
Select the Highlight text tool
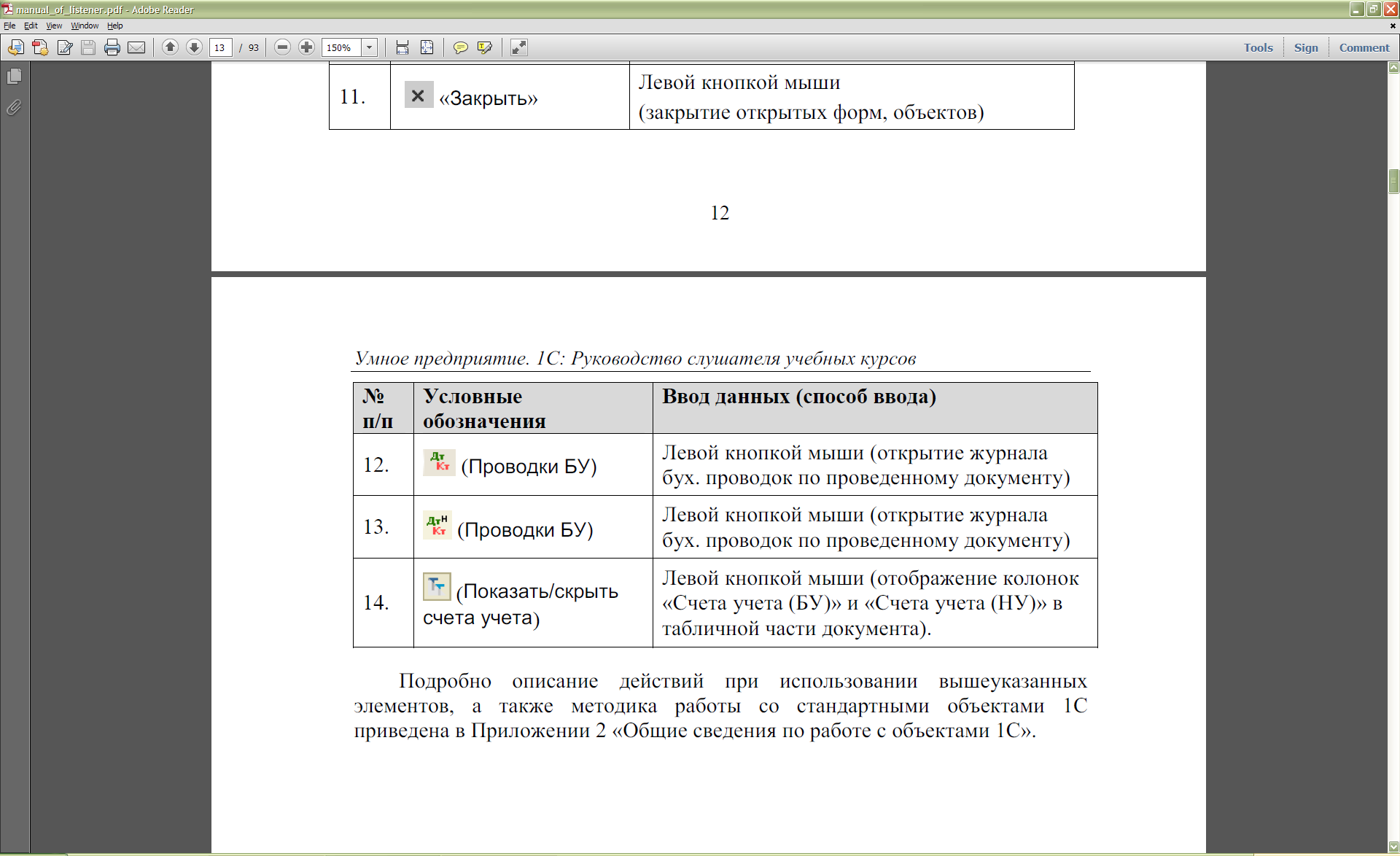tap(485, 47)
